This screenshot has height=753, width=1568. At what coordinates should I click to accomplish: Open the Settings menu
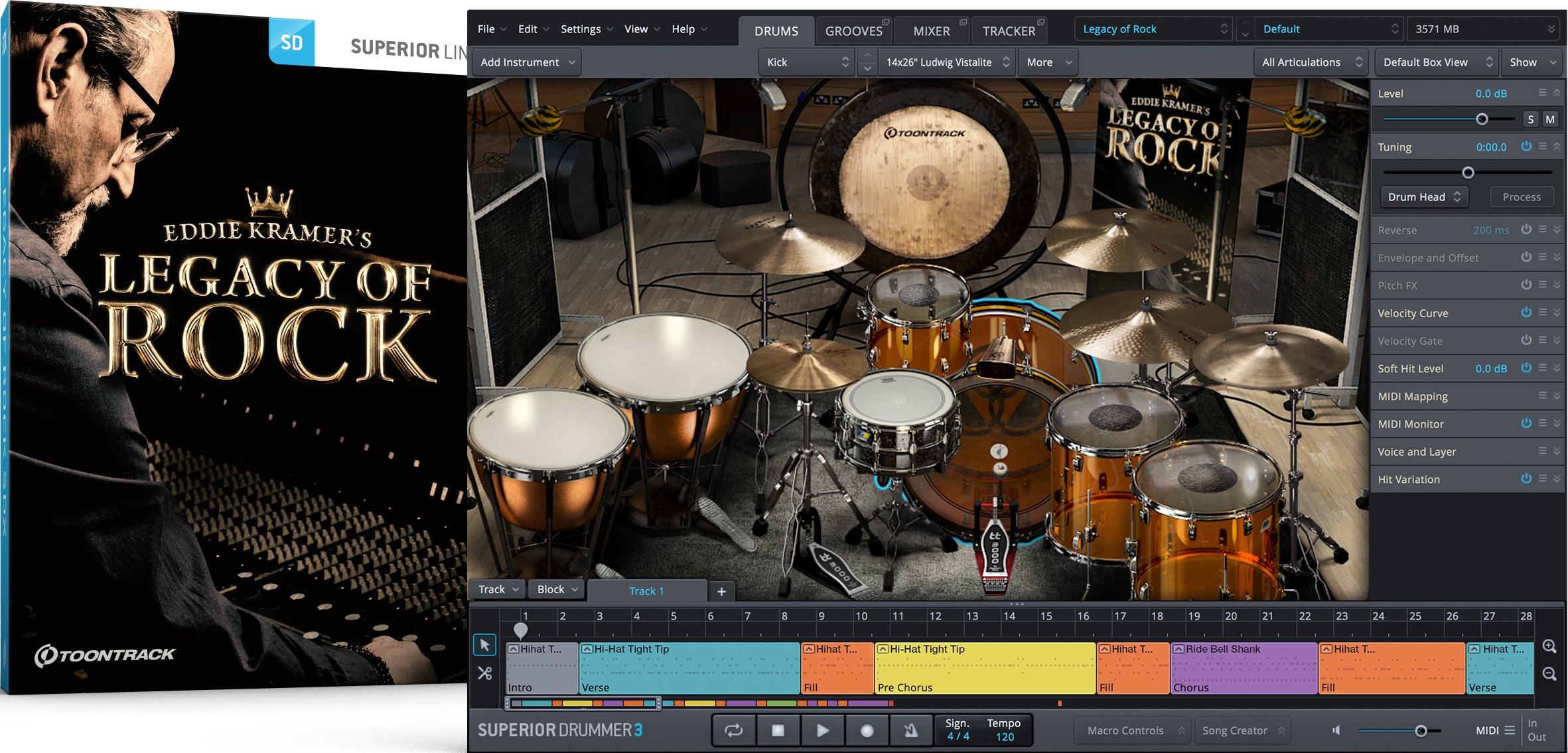[587, 29]
